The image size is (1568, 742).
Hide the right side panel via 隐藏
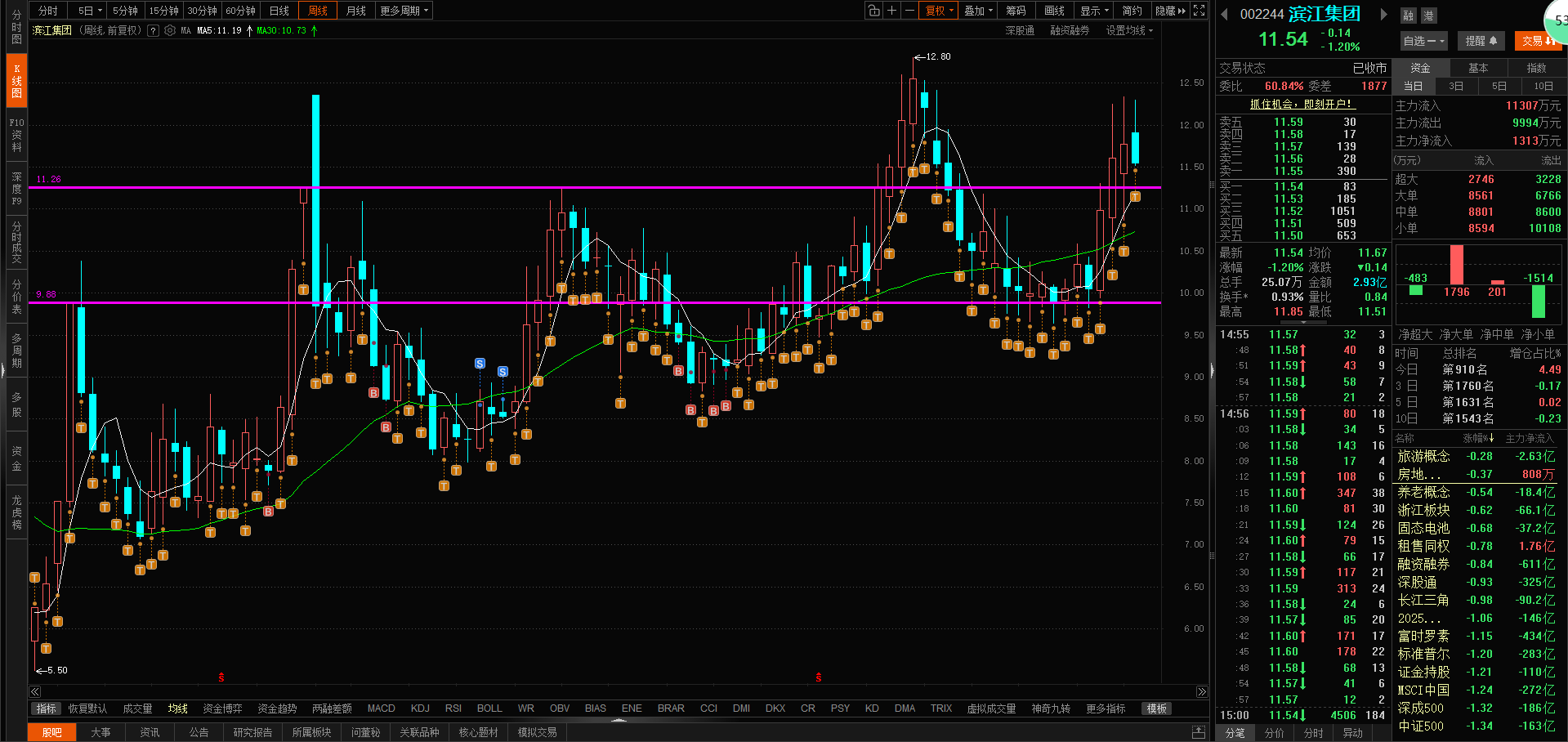[1170, 11]
